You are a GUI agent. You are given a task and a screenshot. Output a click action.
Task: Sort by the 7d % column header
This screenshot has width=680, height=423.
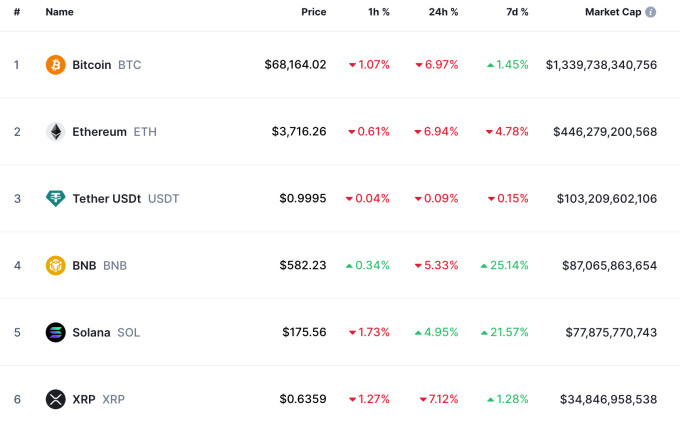click(515, 12)
